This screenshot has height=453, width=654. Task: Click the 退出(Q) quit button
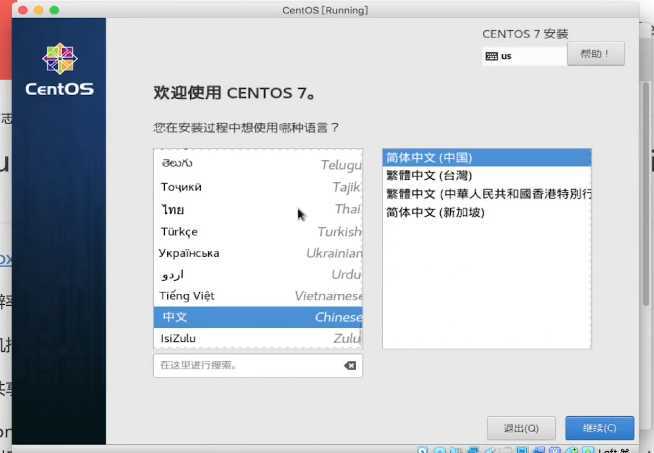click(521, 428)
